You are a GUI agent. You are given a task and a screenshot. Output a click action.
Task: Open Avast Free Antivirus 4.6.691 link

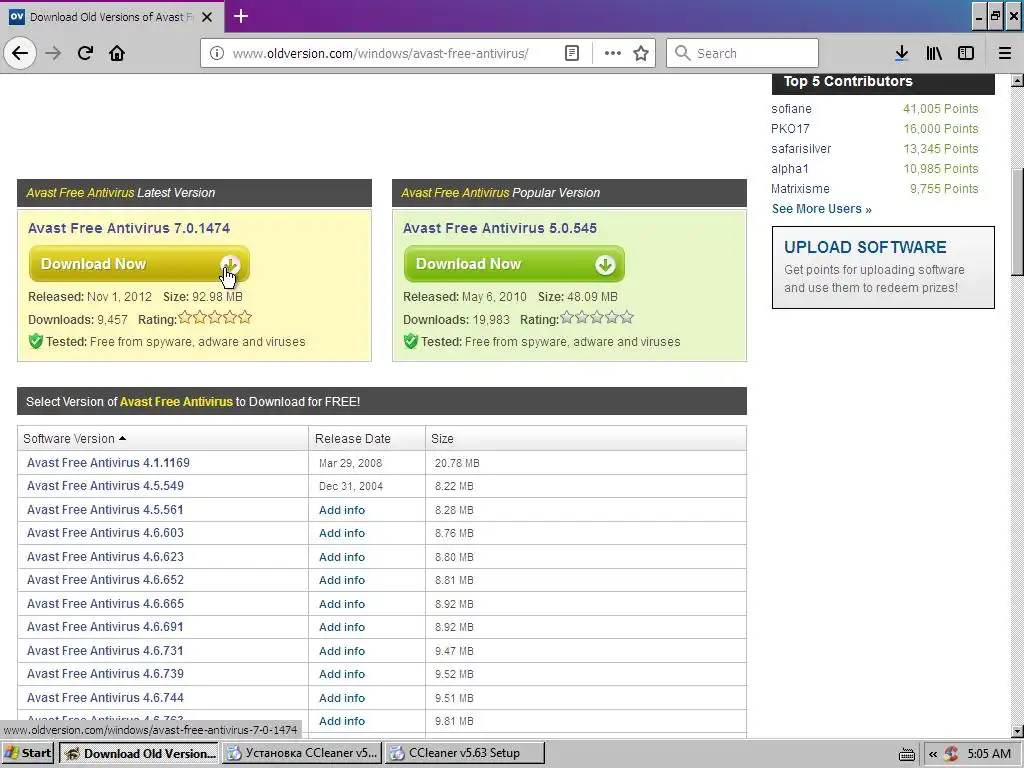(105, 627)
